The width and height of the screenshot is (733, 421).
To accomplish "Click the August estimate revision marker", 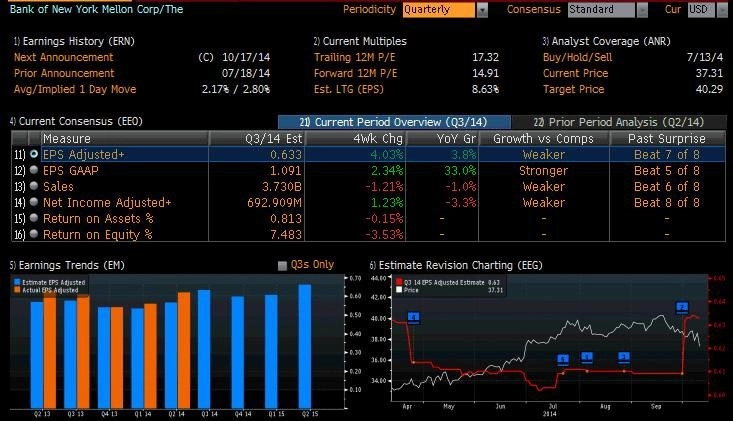I will coord(624,358).
